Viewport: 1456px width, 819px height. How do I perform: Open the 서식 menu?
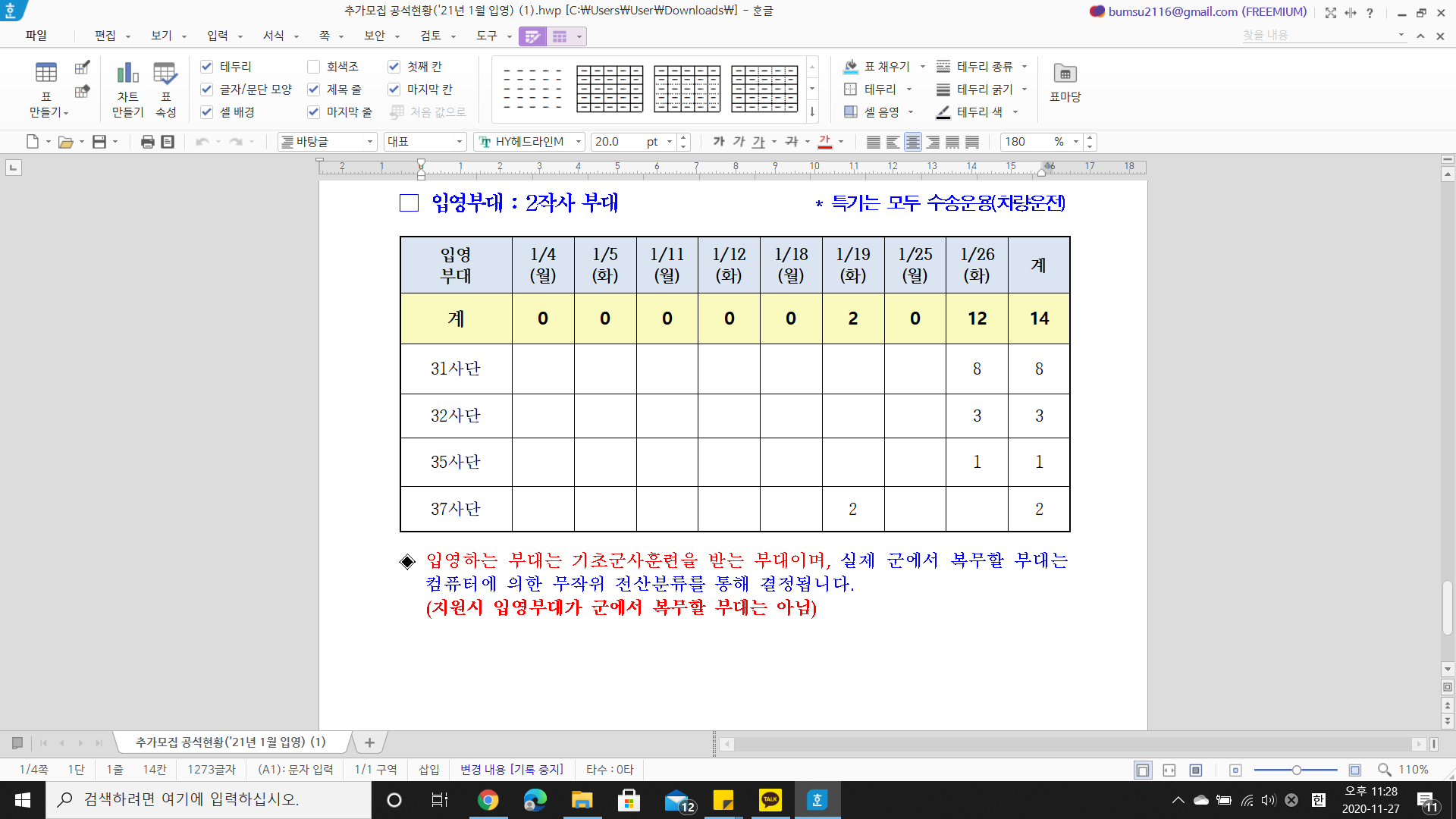tap(274, 36)
